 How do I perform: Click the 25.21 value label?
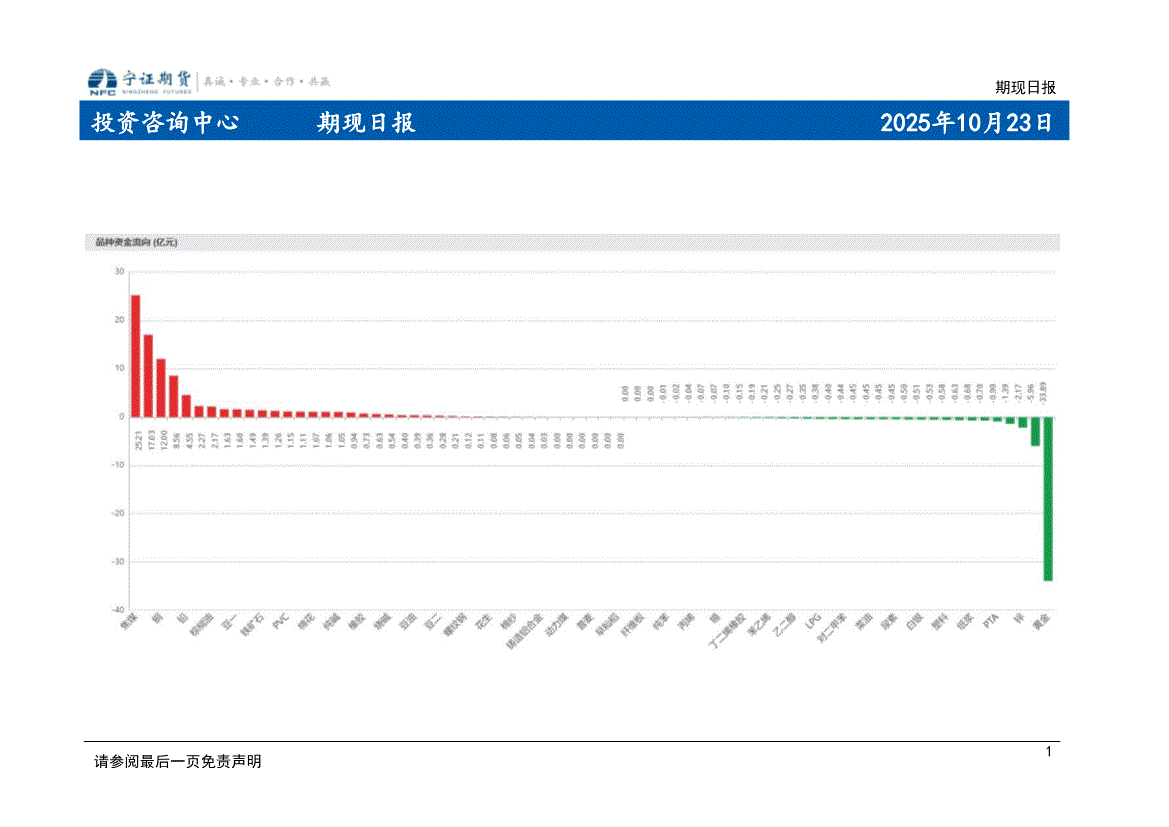[x=136, y=439]
